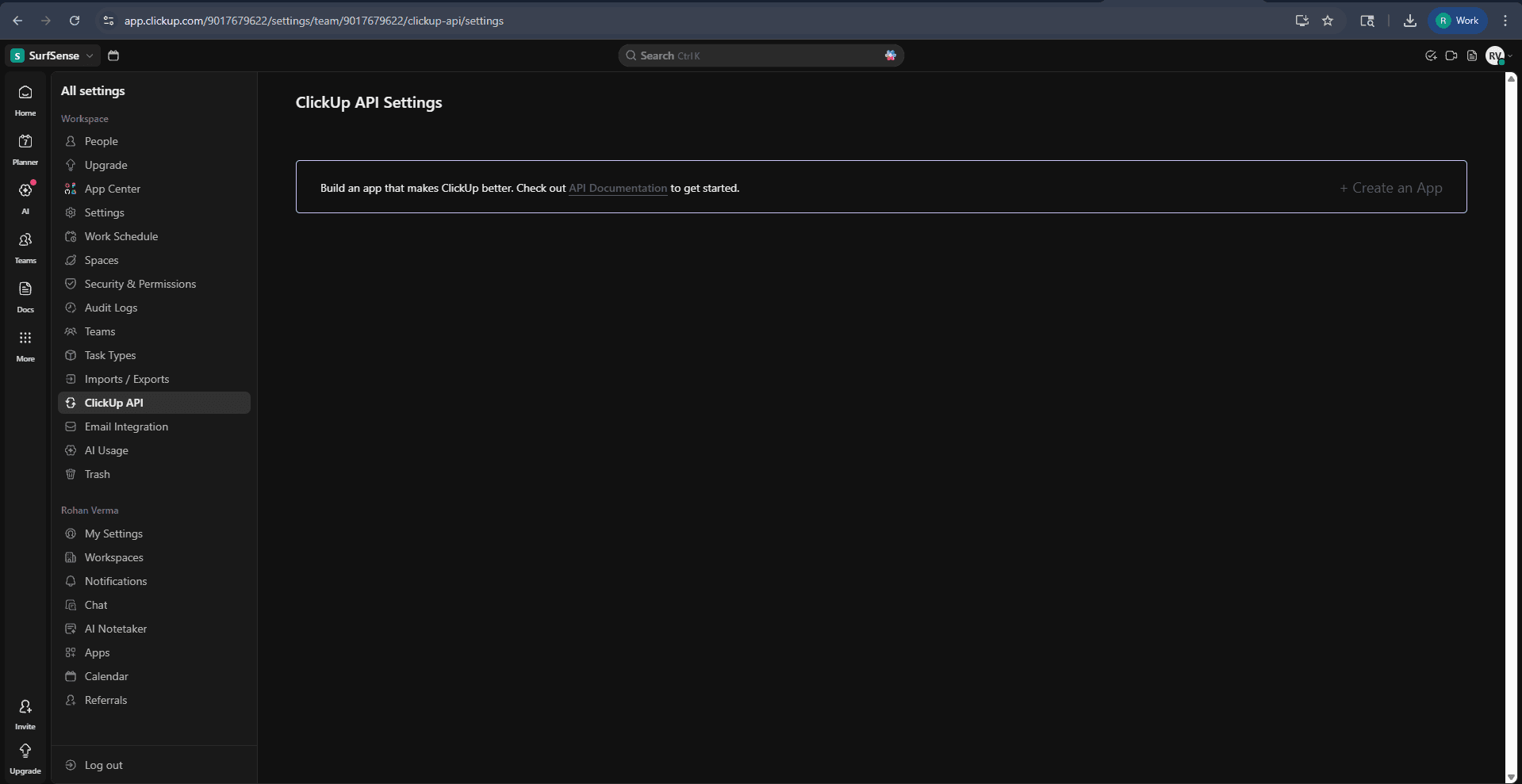The height and width of the screenshot is (784, 1522).
Task: Open Email Integration settings item
Action: point(126,426)
